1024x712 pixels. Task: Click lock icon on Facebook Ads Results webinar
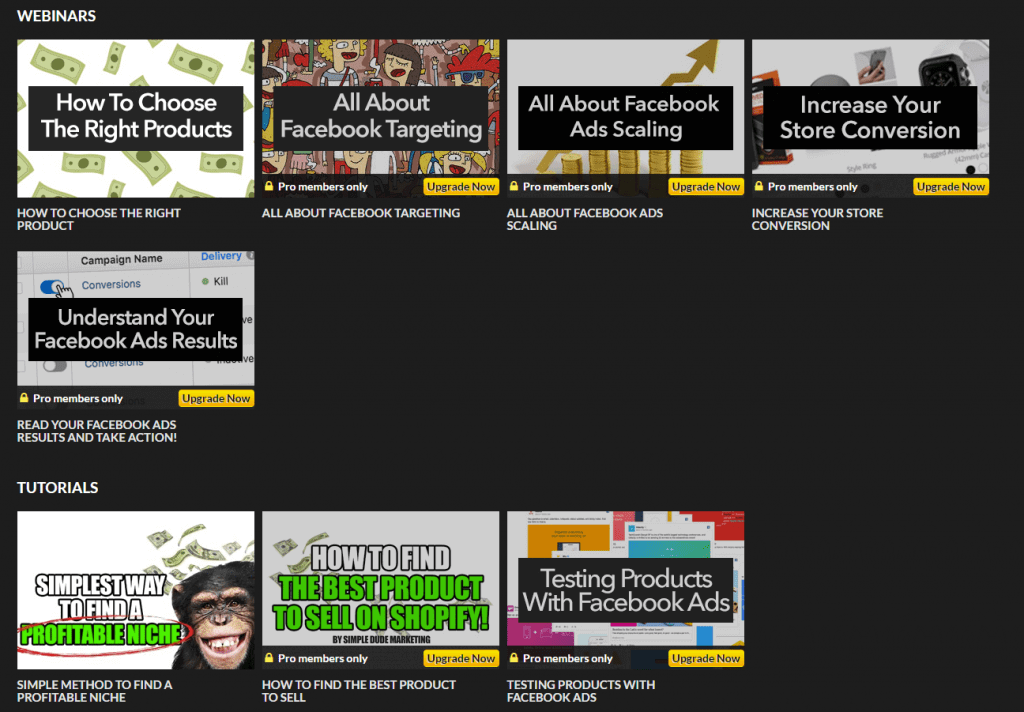24,398
